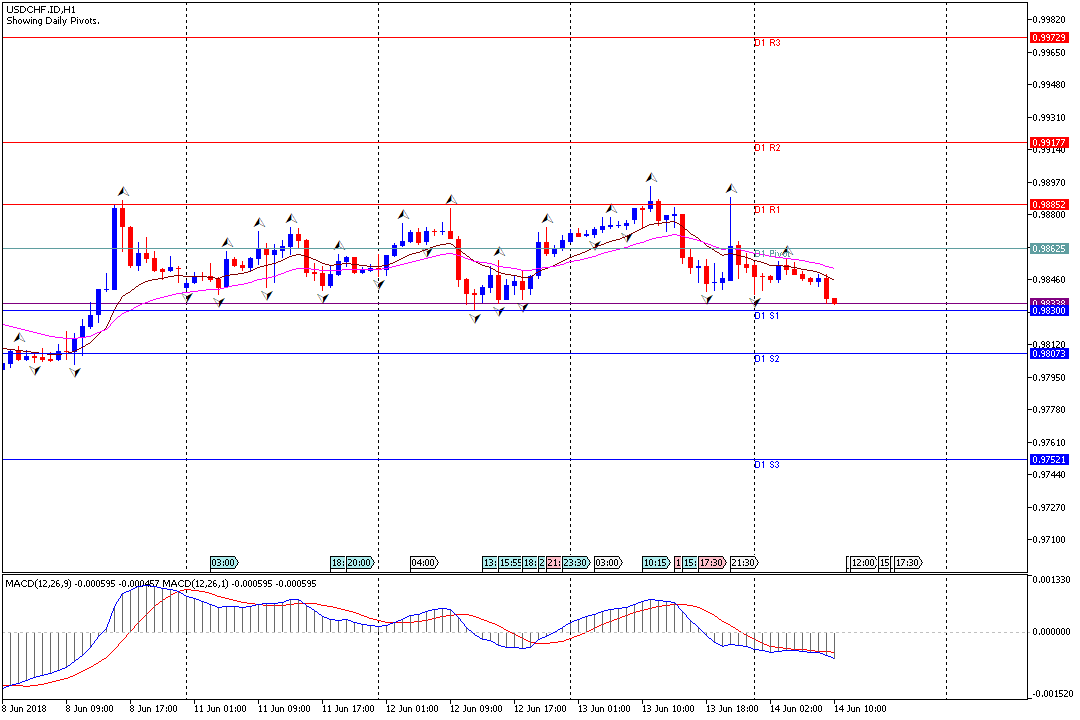Click the 0.97950 price axis value
Screen dimensions: 1080x720
(x=1050, y=378)
